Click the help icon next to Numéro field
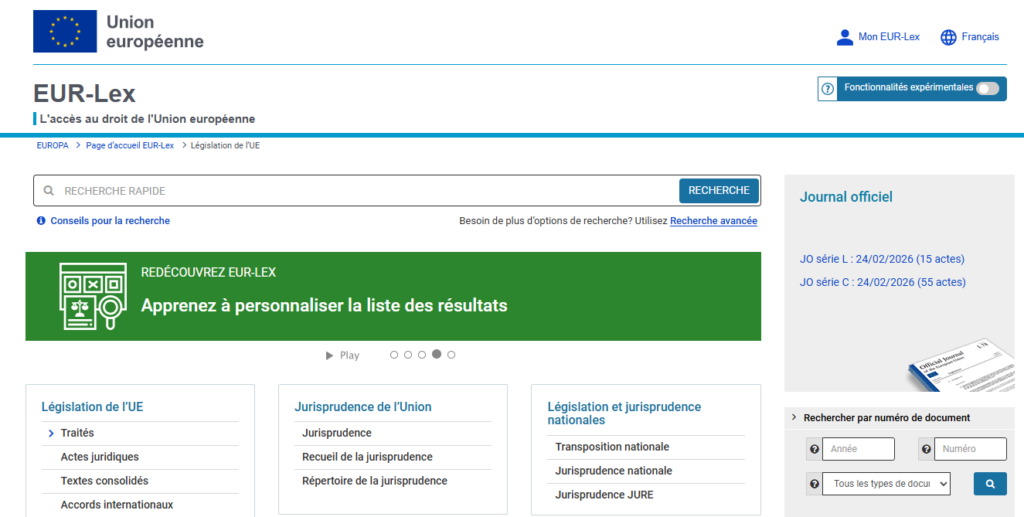 926,449
